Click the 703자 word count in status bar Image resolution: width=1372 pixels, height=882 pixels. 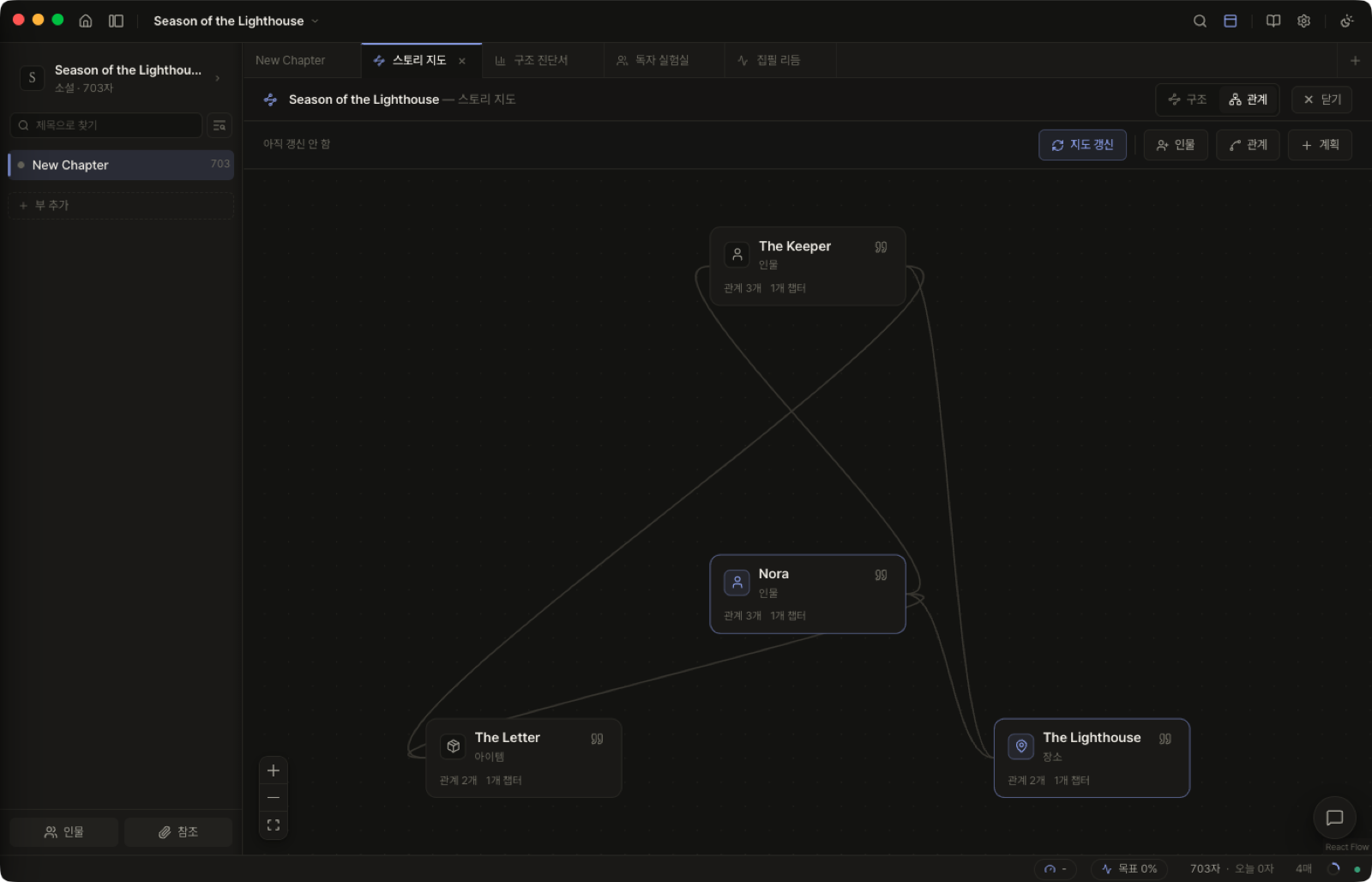1205,869
